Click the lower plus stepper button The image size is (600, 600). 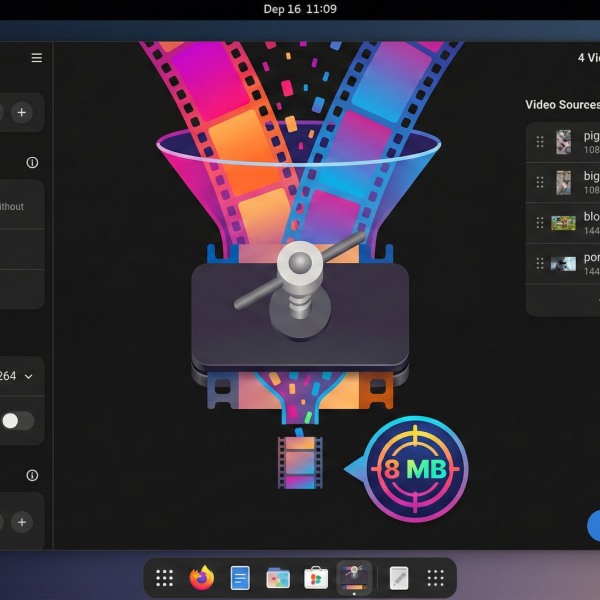tap(21, 522)
